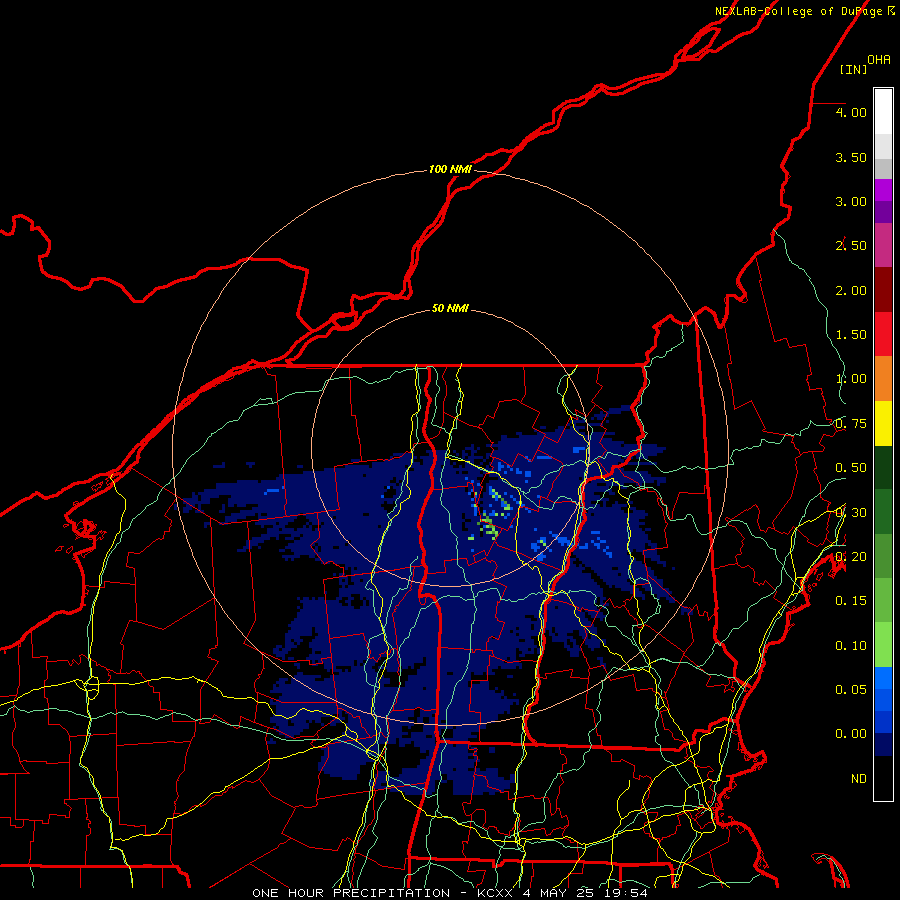Click the 4.00 legend value
The width and height of the screenshot is (900, 900).
point(851,112)
